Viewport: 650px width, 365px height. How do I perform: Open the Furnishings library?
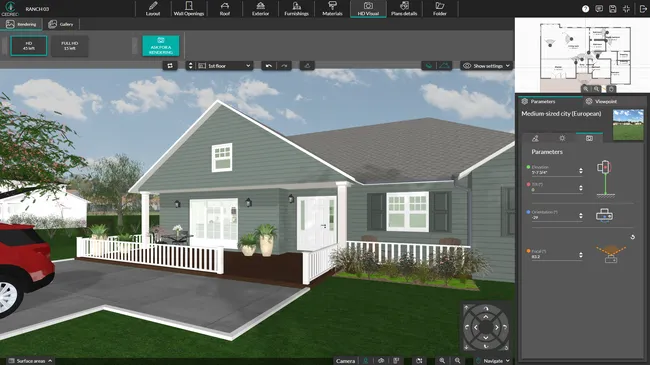click(296, 9)
